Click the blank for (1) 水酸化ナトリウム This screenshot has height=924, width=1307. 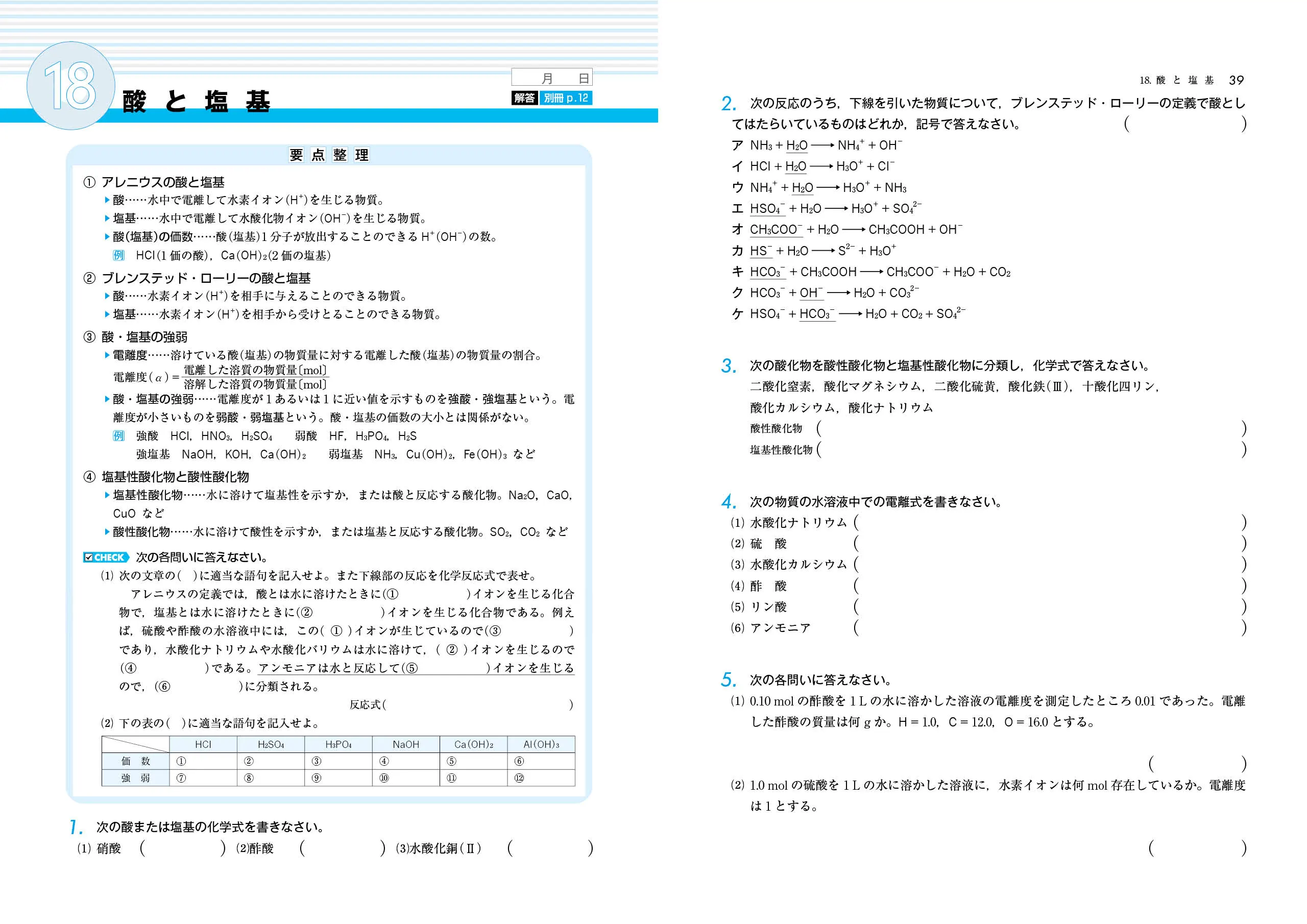pos(1050,523)
